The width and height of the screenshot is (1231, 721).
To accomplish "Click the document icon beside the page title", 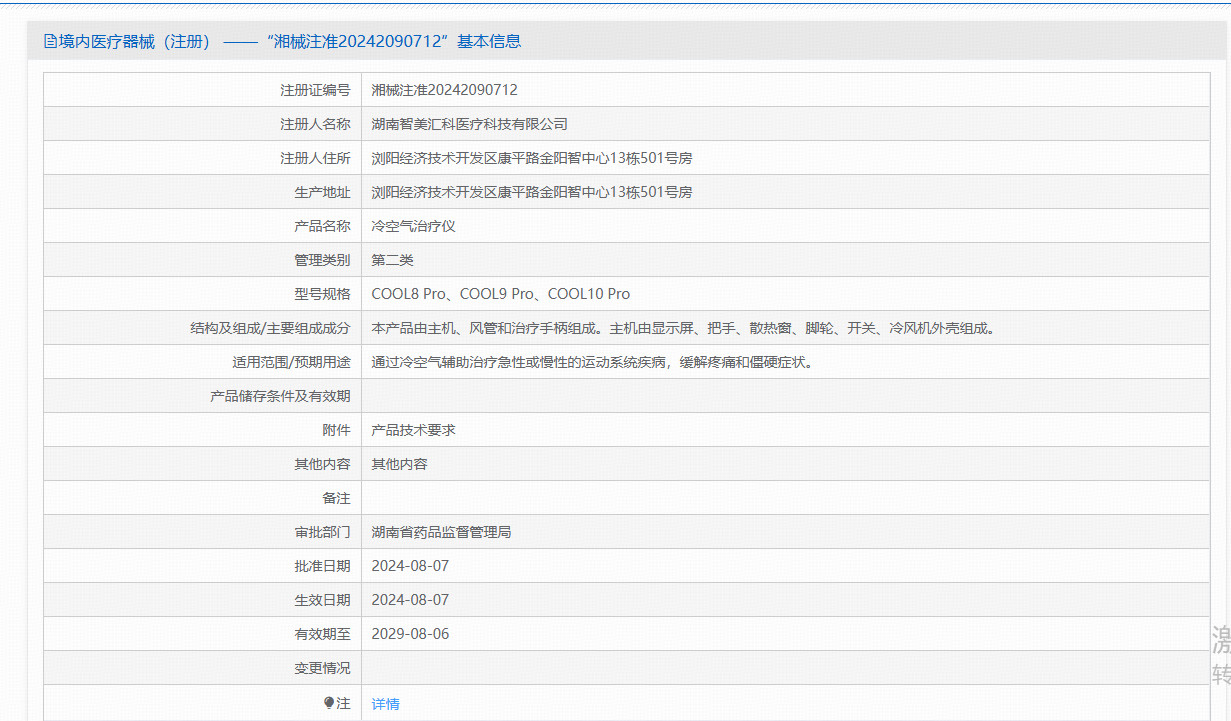I will pyautogui.click(x=50, y=41).
